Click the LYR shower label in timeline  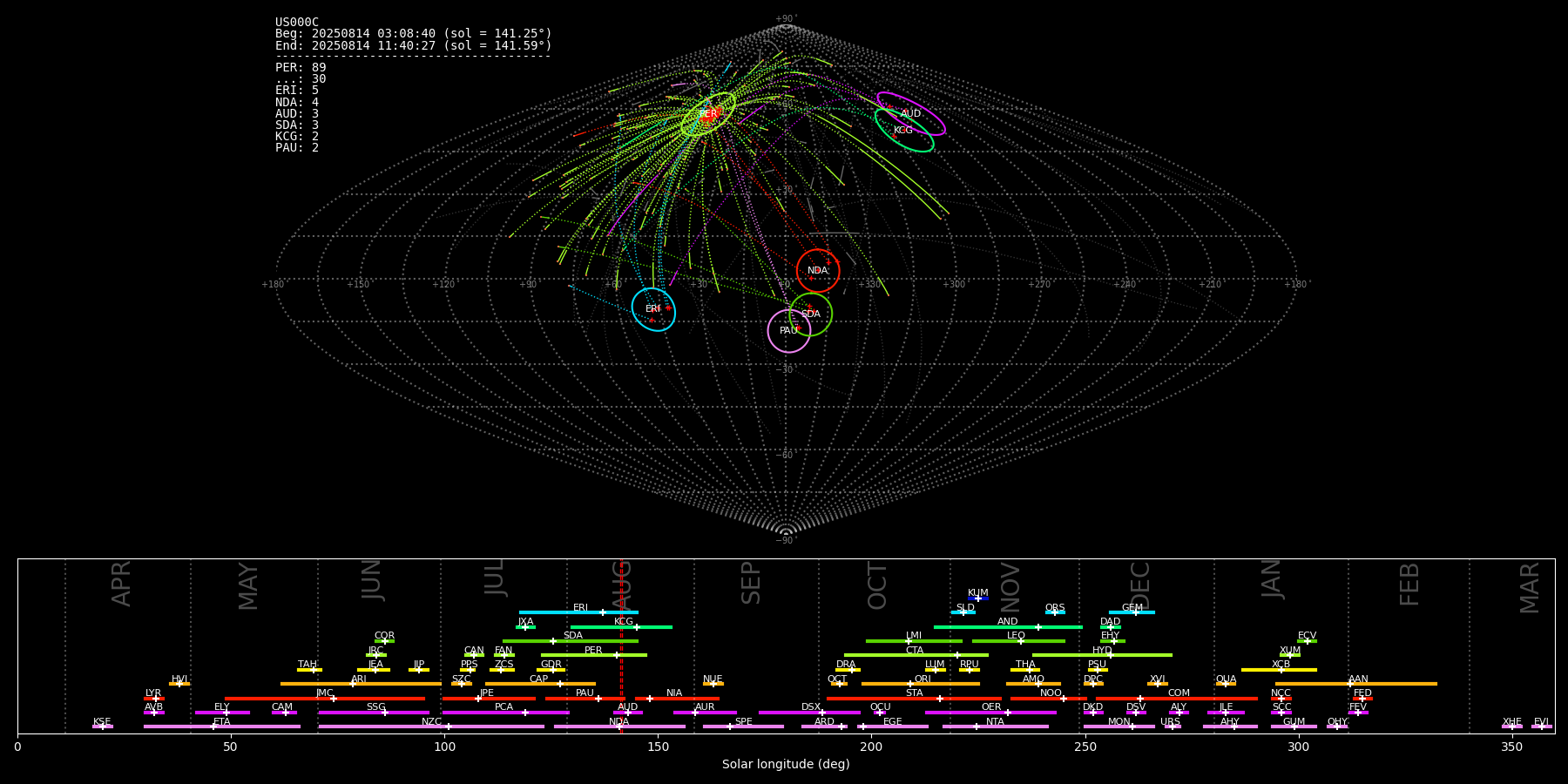(x=153, y=693)
